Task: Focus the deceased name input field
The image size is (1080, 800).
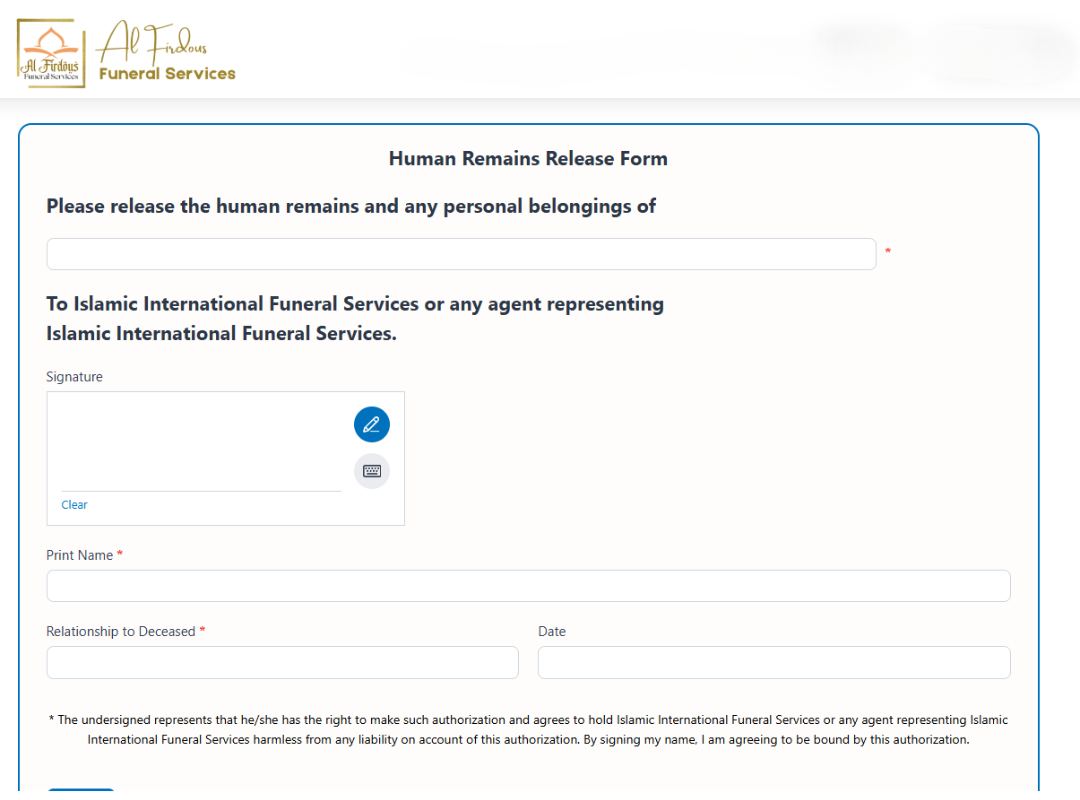Action: pyautogui.click(x=461, y=254)
